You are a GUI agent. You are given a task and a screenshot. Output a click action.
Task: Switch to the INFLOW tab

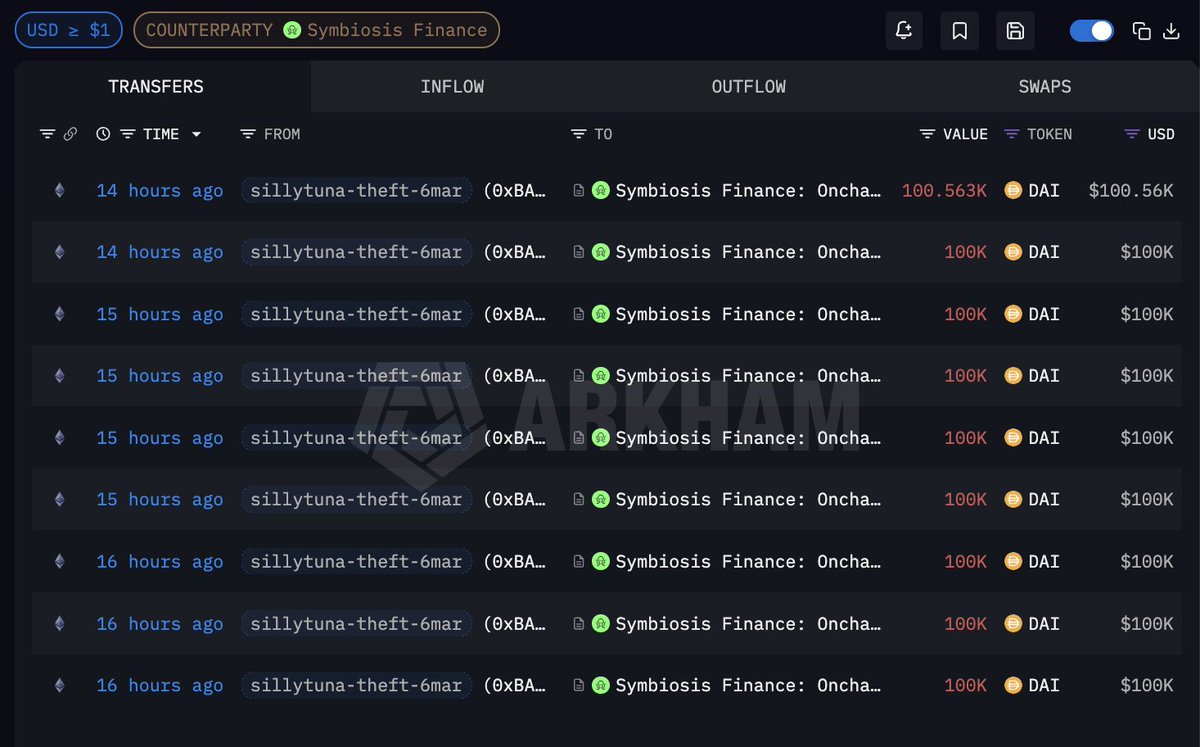coord(452,87)
